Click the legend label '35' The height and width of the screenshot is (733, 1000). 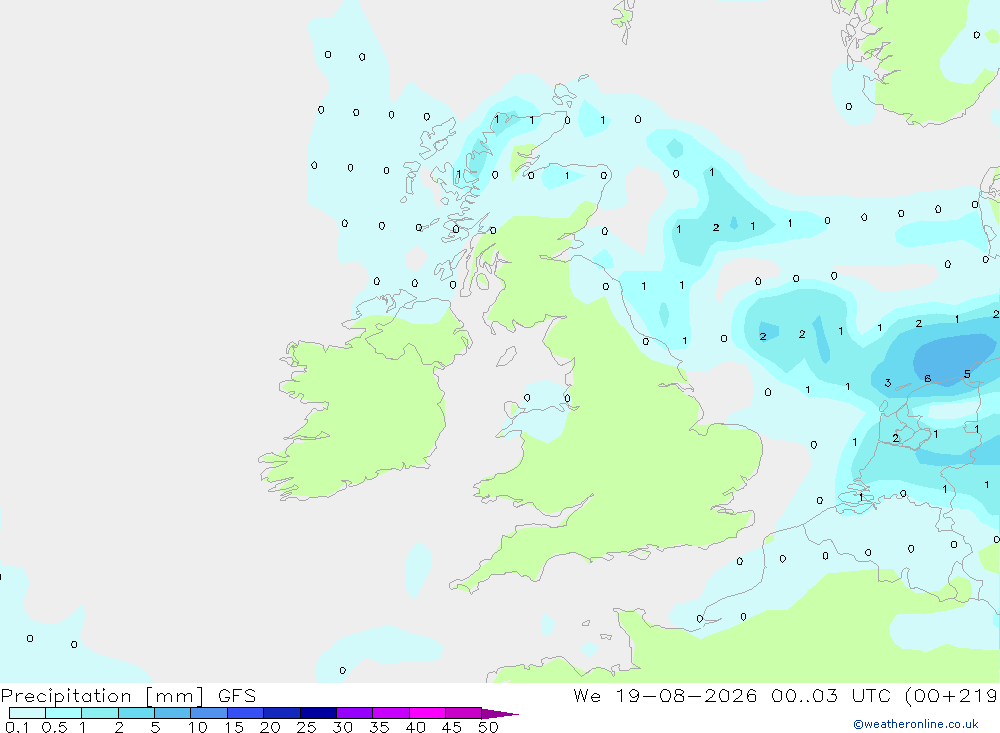point(379,727)
